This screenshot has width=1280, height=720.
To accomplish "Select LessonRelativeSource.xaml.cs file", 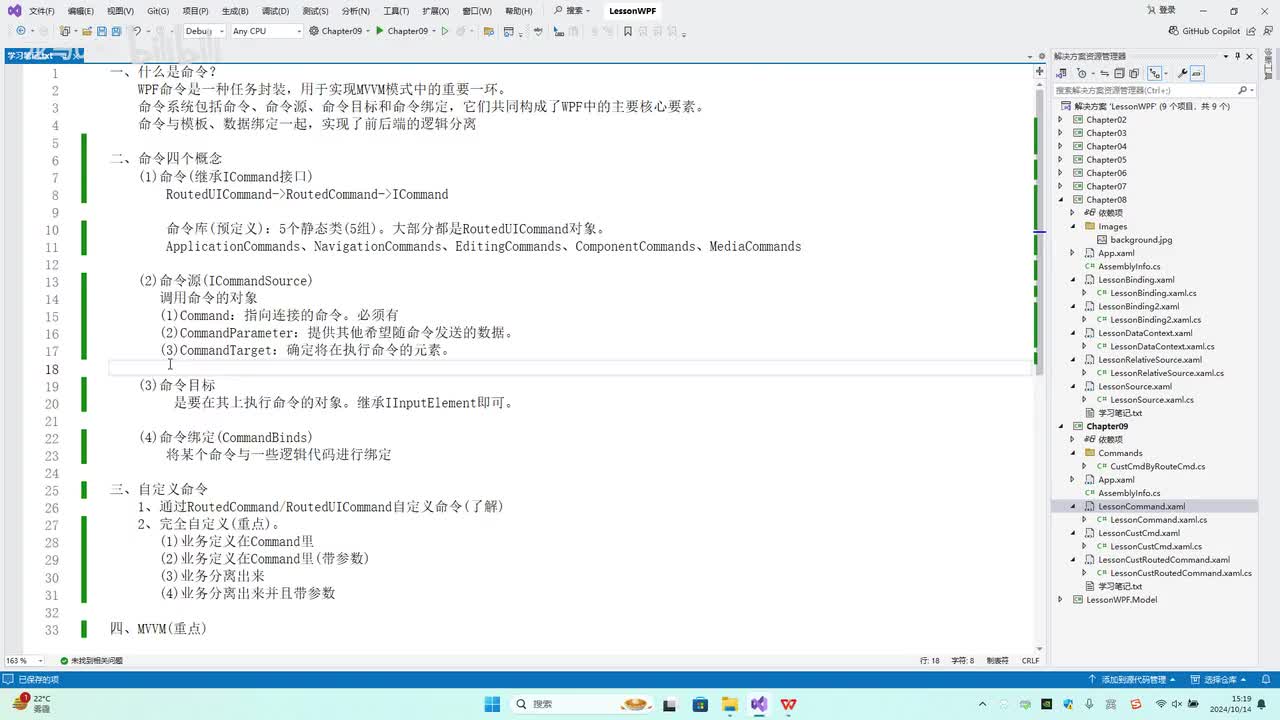I will 1165,373.
